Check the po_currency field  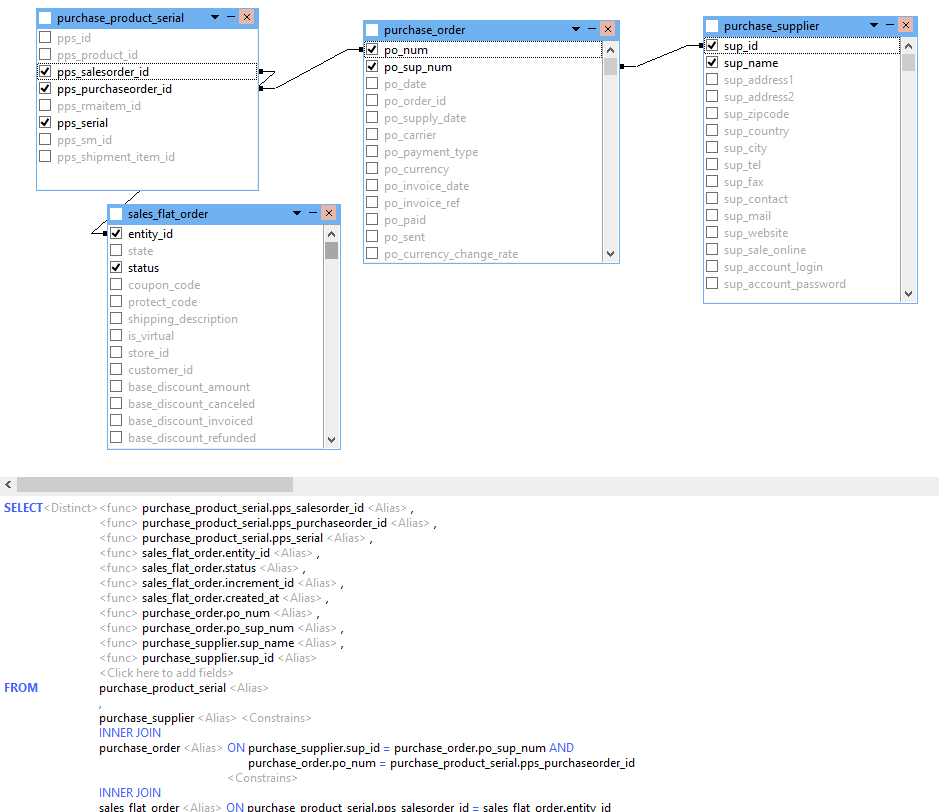pos(372,168)
